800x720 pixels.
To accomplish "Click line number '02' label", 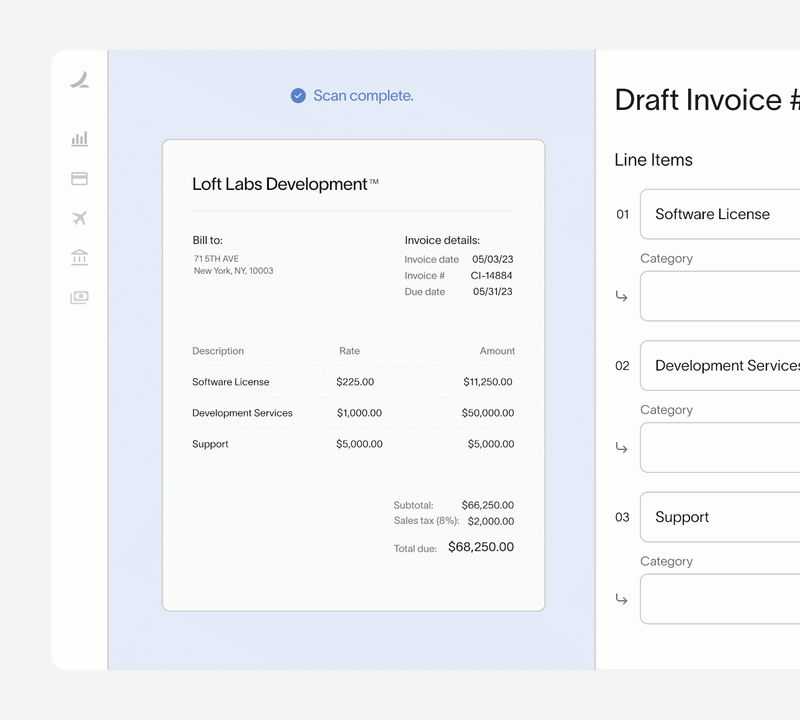I will click(x=622, y=366).
